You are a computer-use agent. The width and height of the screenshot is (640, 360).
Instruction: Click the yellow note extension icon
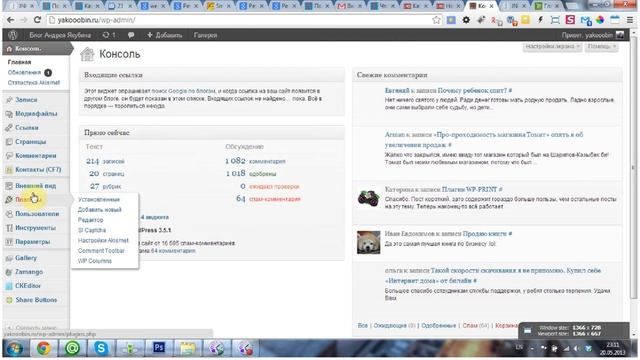[525, 20]
